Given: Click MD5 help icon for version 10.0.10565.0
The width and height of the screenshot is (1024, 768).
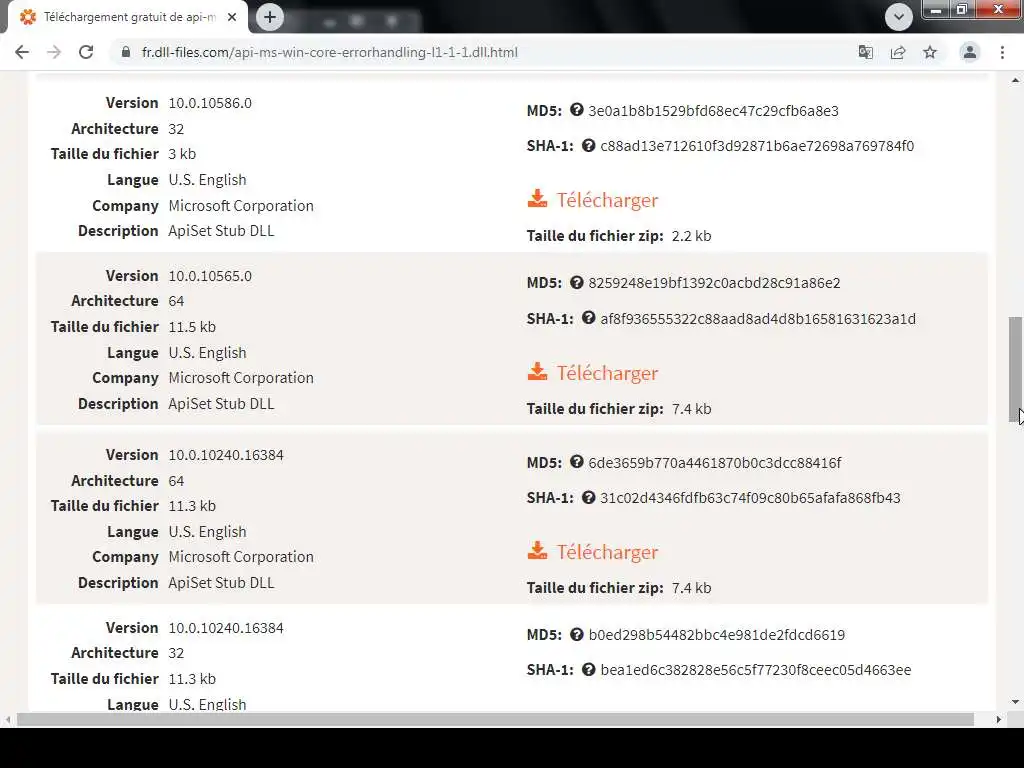Looking at the screenshot, I should point(576,282).
